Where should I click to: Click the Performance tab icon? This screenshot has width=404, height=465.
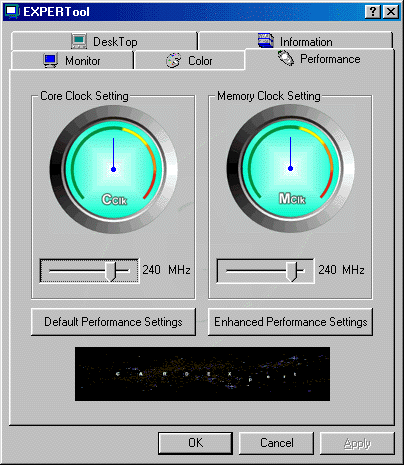[x=286, y=58]
